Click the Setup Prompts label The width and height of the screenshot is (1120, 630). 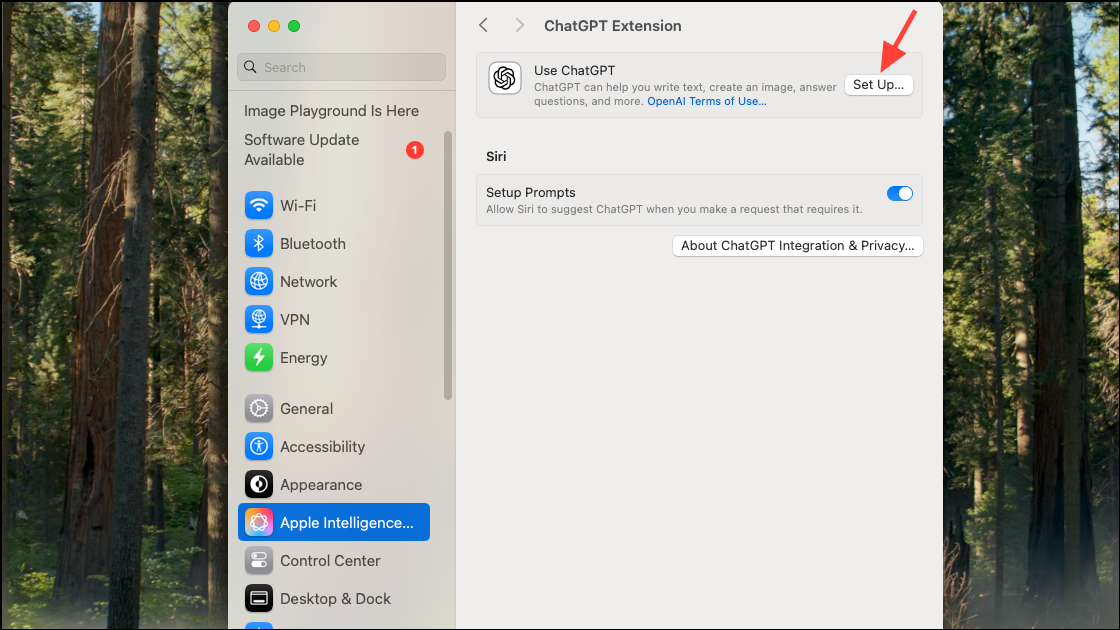(x=531, y=193)
